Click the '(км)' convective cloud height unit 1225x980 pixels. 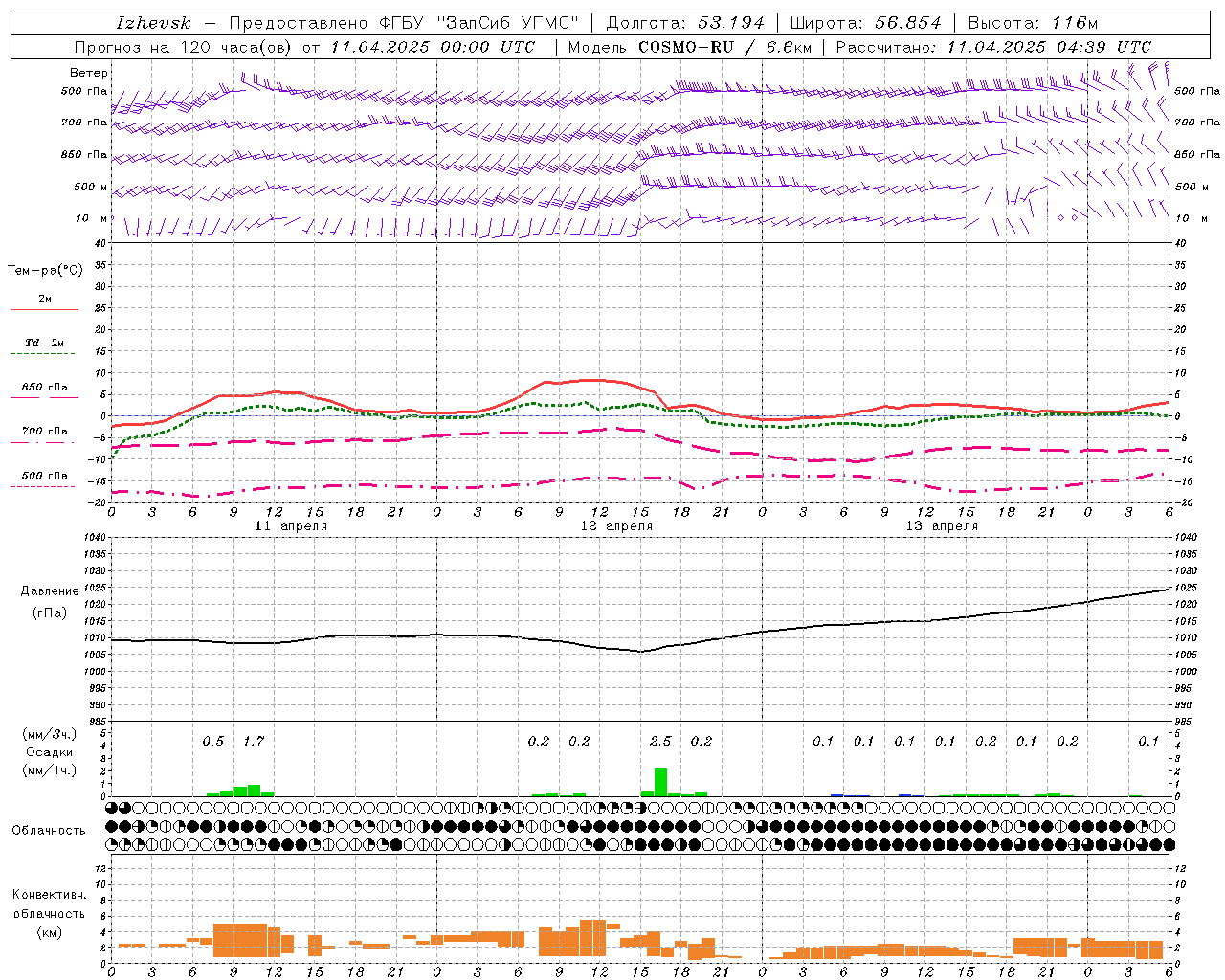coord(49,932)
